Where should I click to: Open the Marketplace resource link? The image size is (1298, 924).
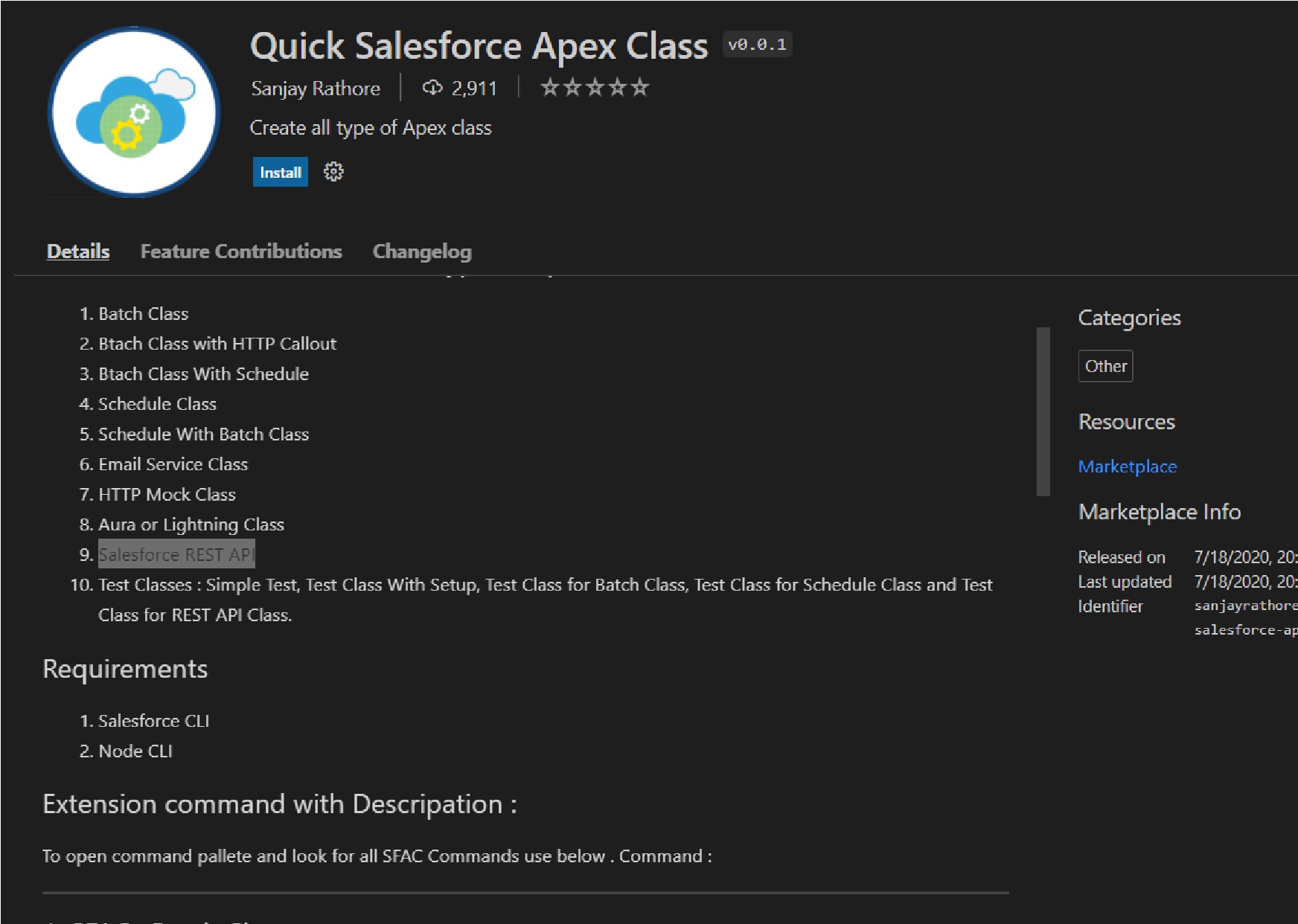tap(1128, 466)
